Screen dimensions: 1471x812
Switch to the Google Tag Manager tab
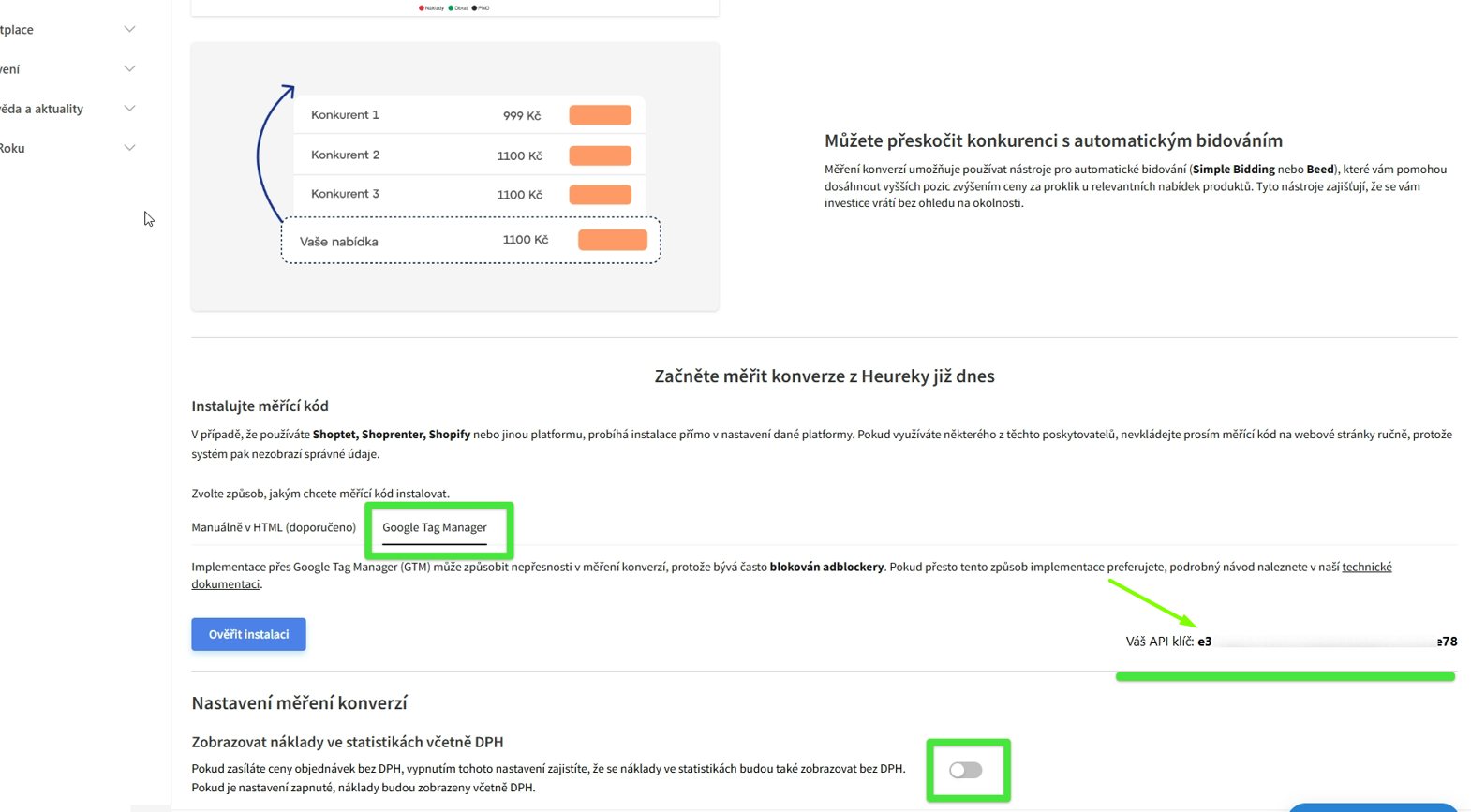[434, 527]
